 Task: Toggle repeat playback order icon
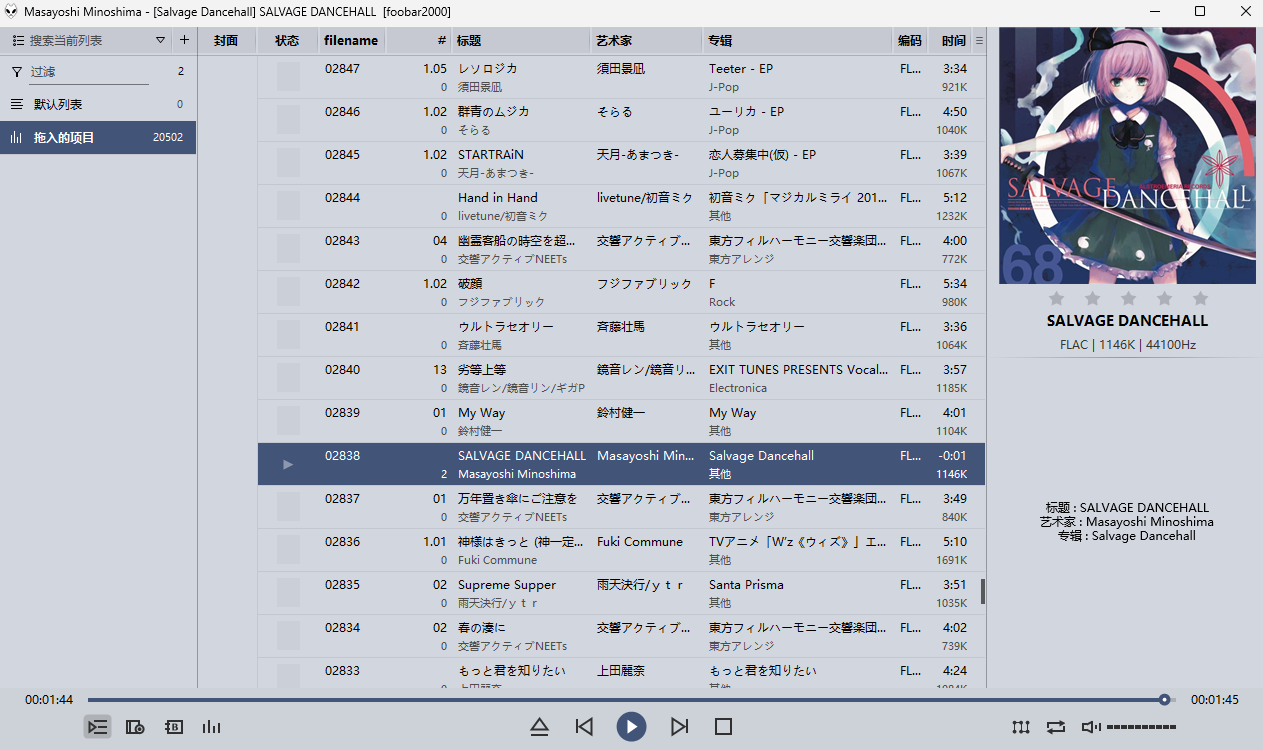[1056, 727]
